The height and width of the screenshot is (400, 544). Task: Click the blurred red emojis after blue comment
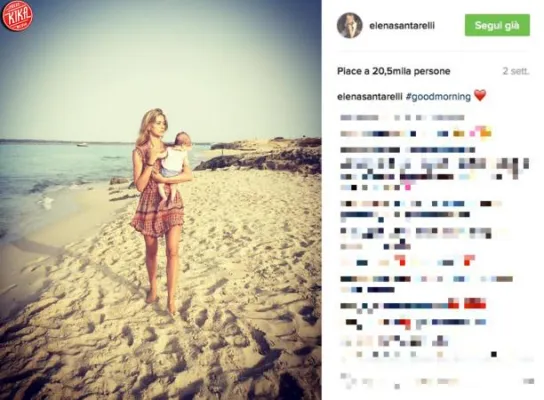click(x=467, y=304)
